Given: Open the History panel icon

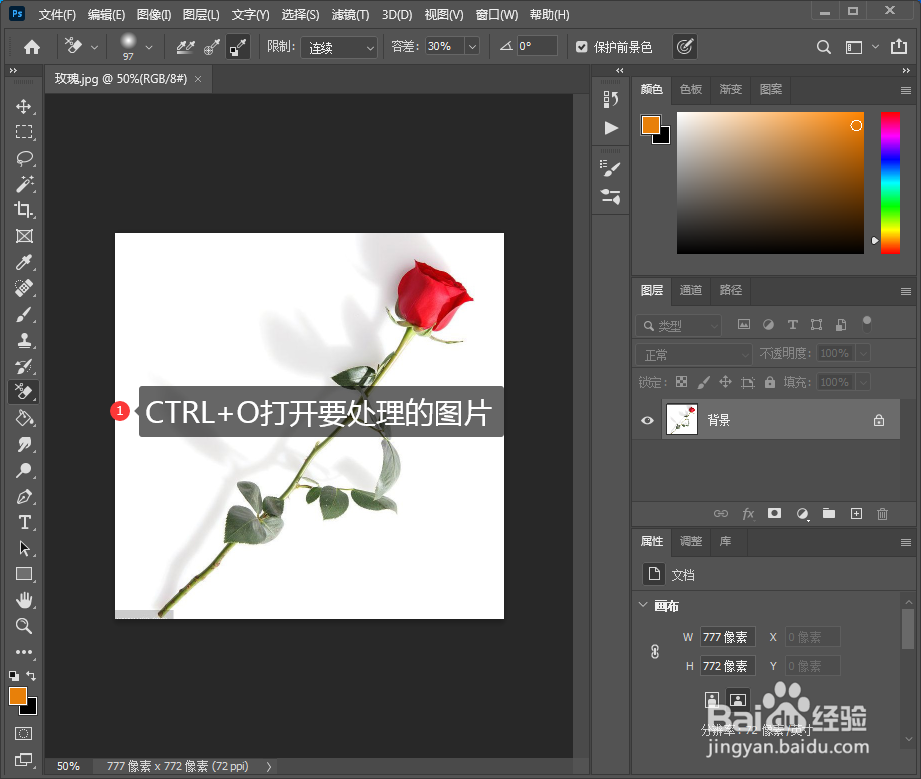Looking at the screenshot, I should tap(610, 100).
